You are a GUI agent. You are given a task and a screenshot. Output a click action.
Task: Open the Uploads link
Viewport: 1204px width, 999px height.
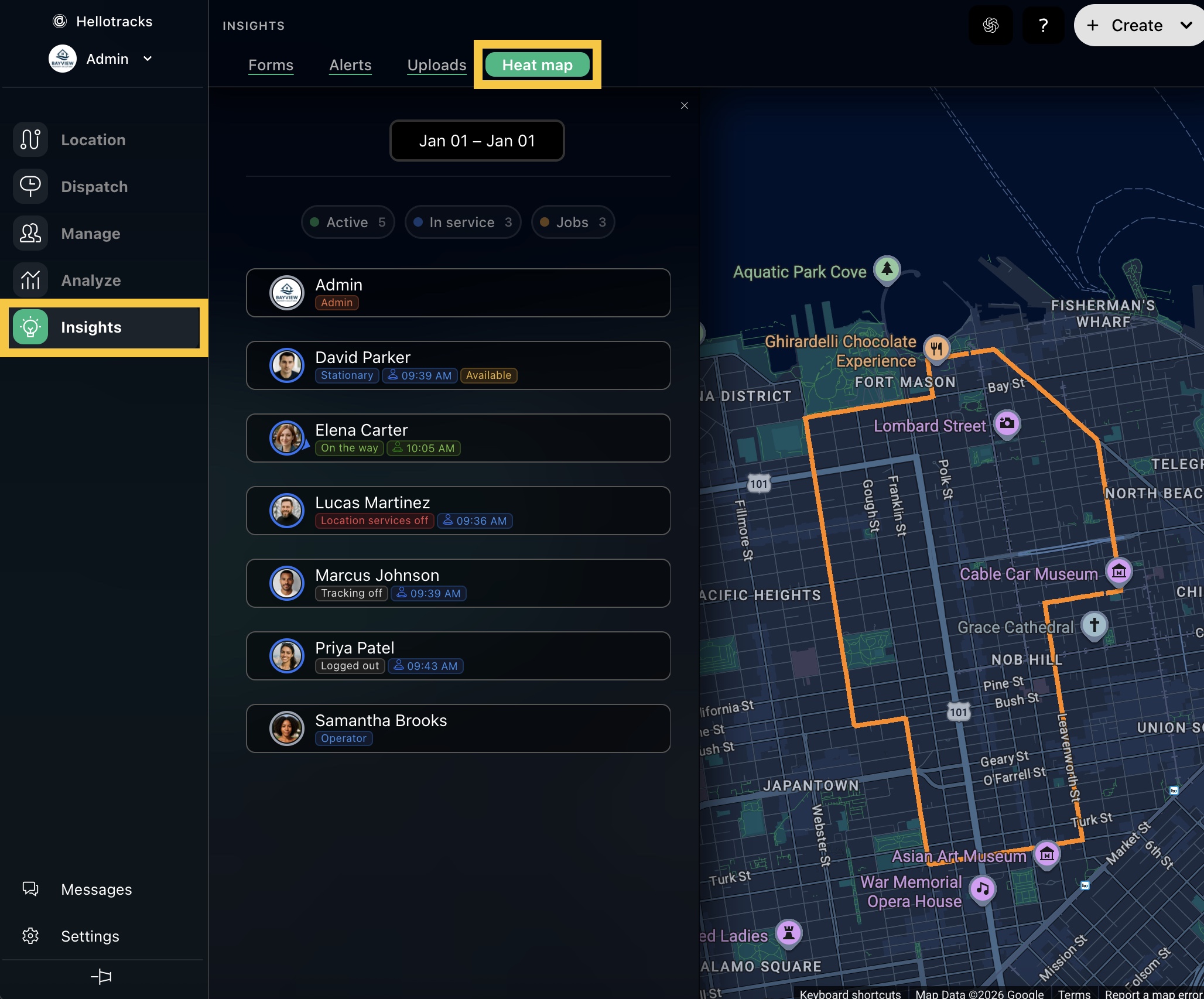pos(437,66)
